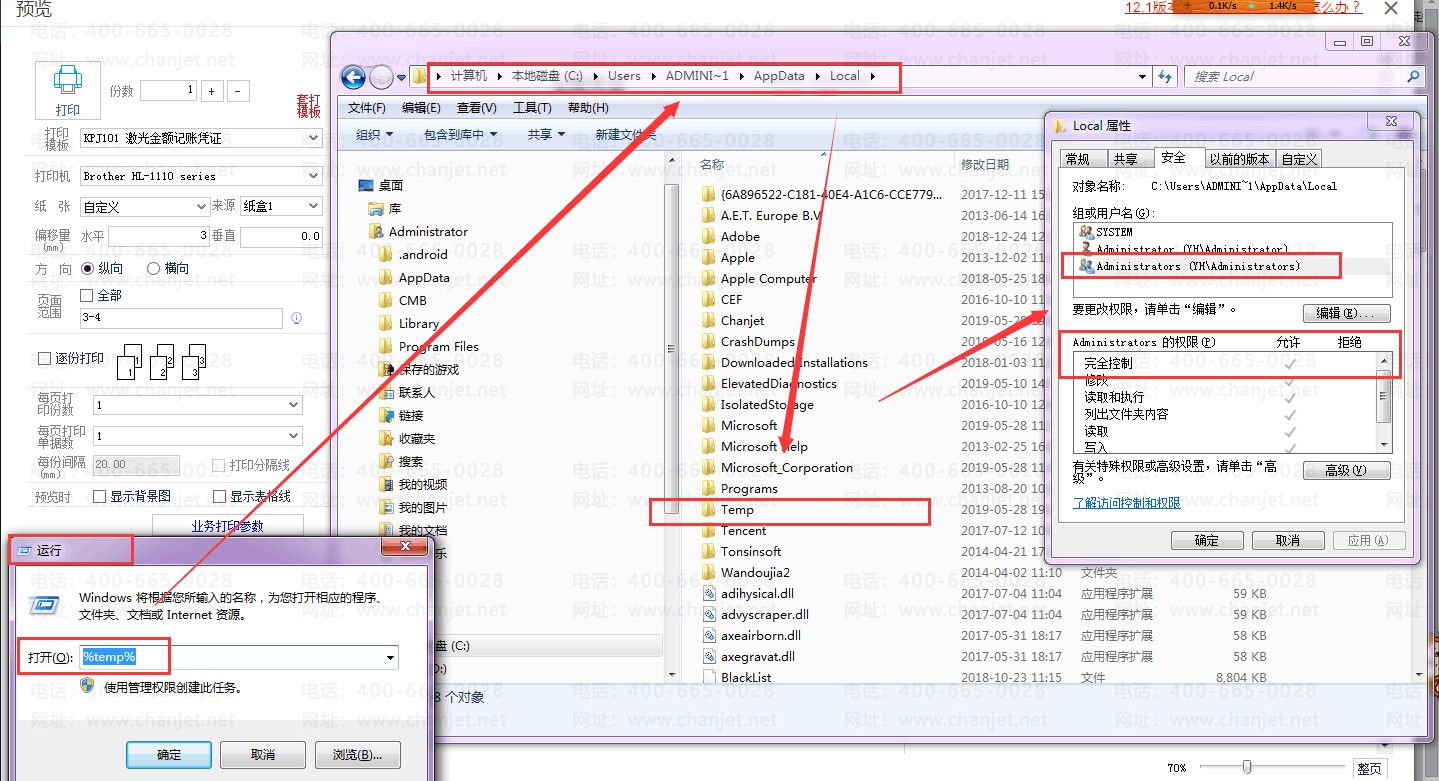The image size is (1439, 781).
Task: Click the axeairborn.dll file icon
Action: pyautogui.click(x=708, y=636)
